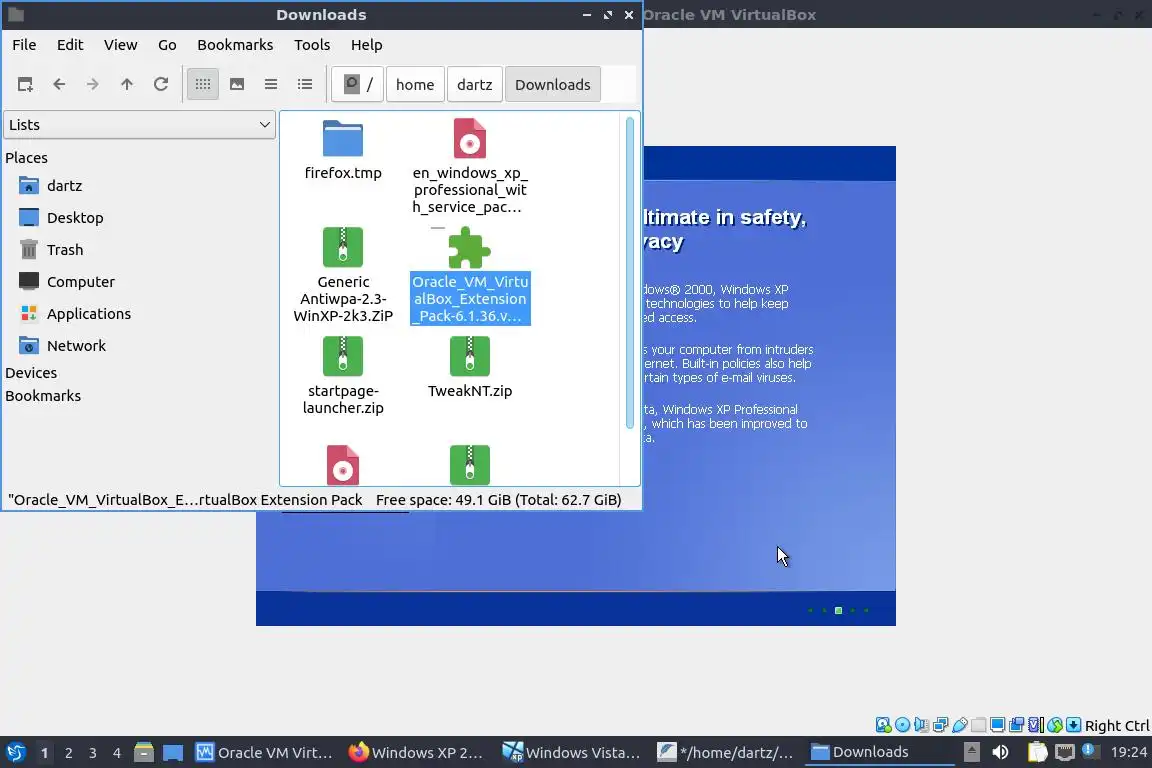Image resolution: width=1152 pixels, height=768 pixels.
Task: Click VirtualBox shared folders indicator
Action: pos(979,725)
